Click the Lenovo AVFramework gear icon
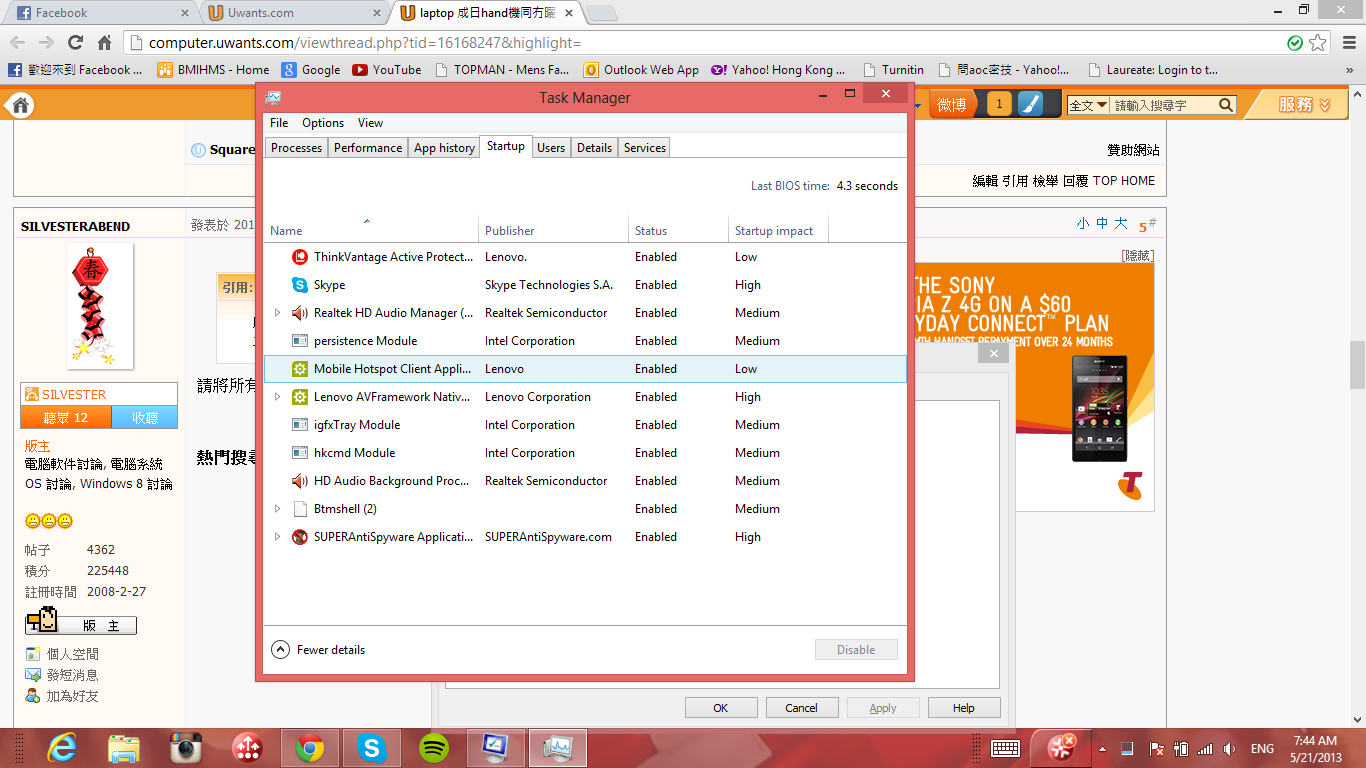This screenshot has width=1366, height=768. pos(299,397)
